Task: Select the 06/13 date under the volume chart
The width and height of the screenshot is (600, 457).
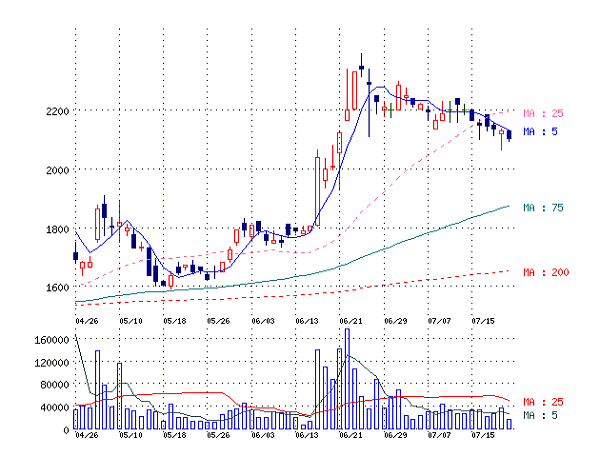Action: click(x=307, y=435)
